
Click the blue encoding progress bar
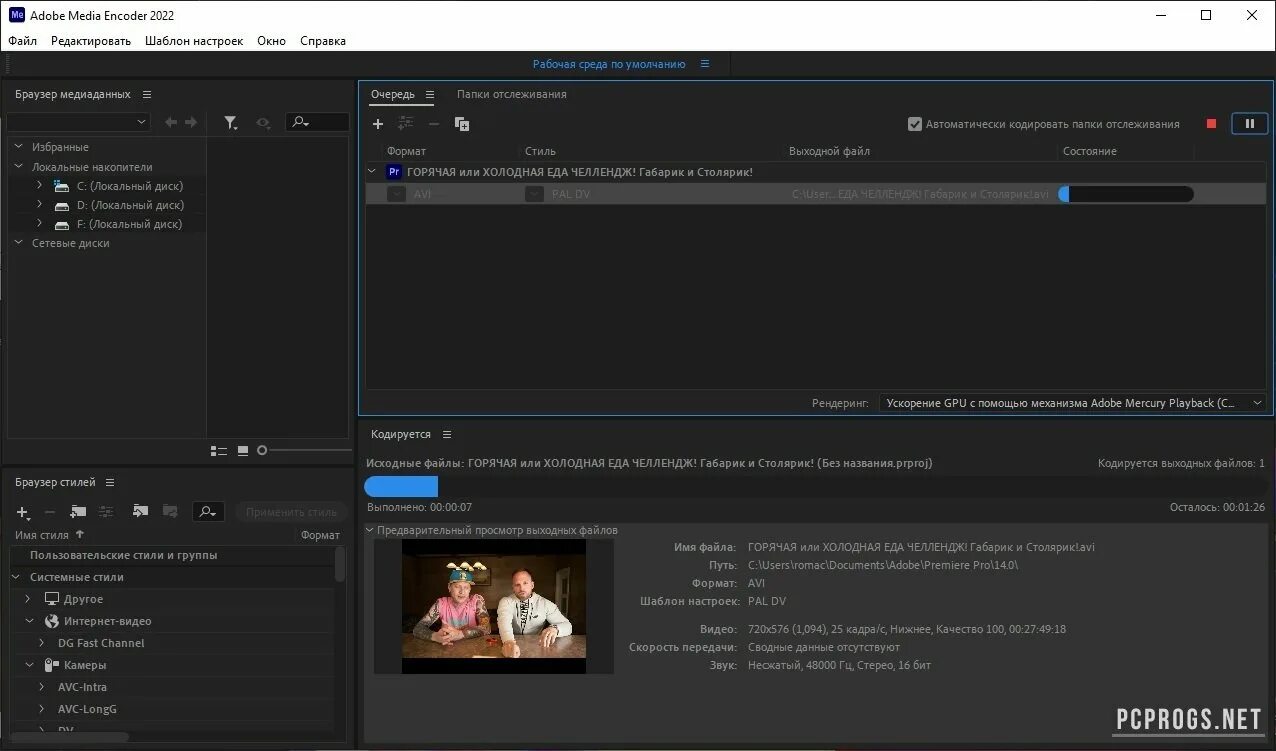(401, 487)
